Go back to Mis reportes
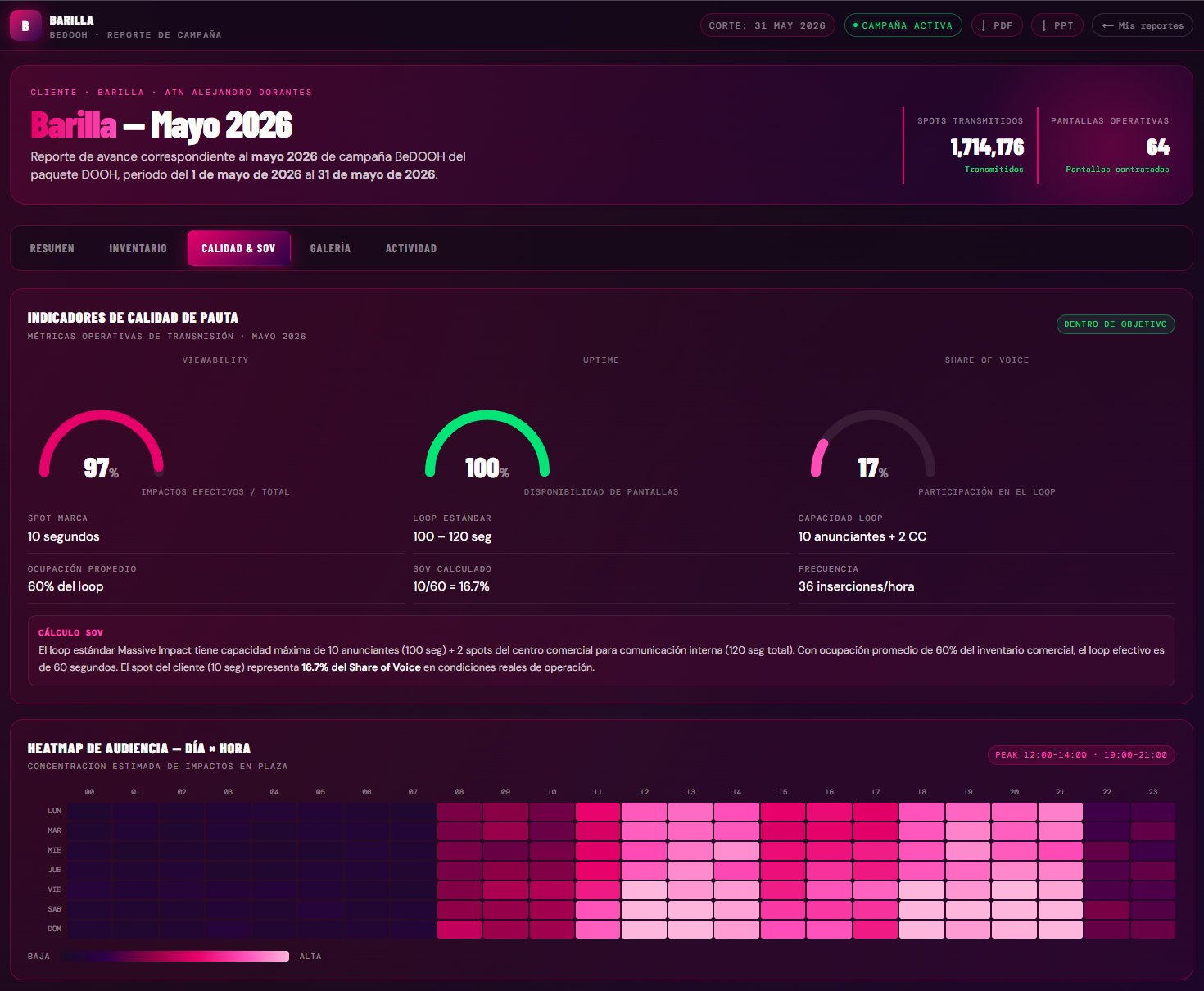 pos(1143,25)
